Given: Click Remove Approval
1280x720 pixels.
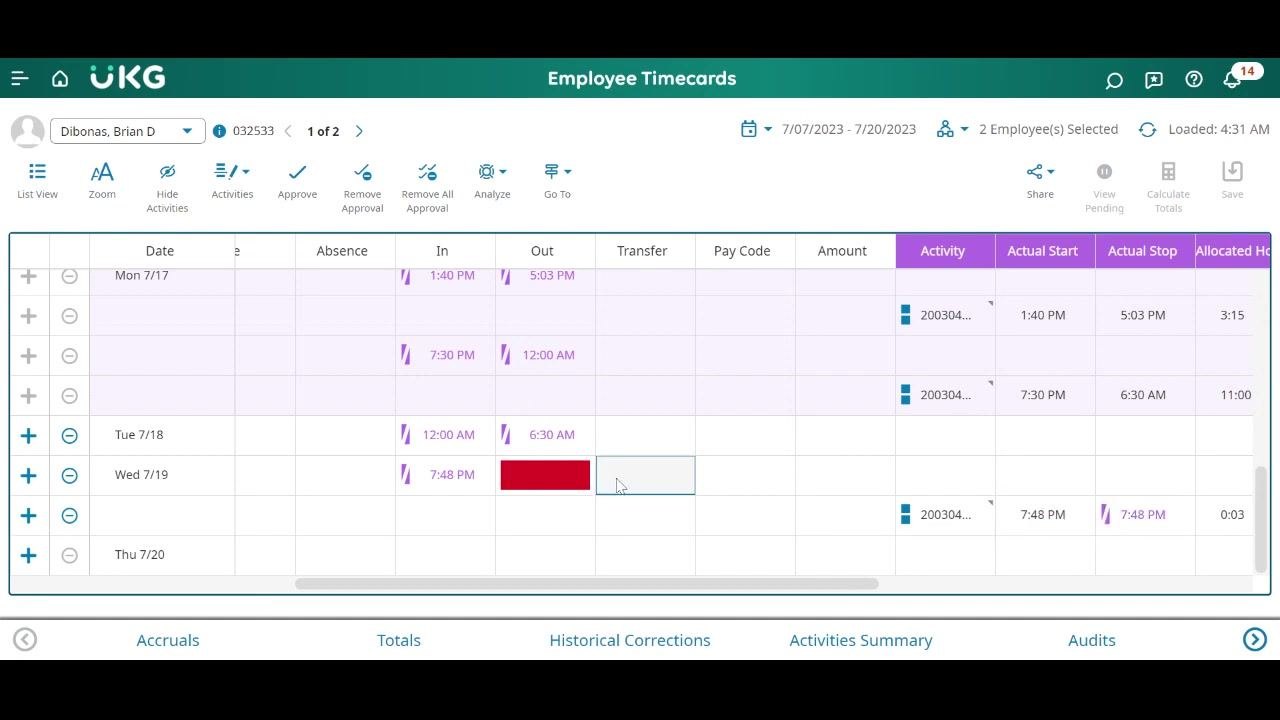Looking at the screenshot, I should point(362,187).
